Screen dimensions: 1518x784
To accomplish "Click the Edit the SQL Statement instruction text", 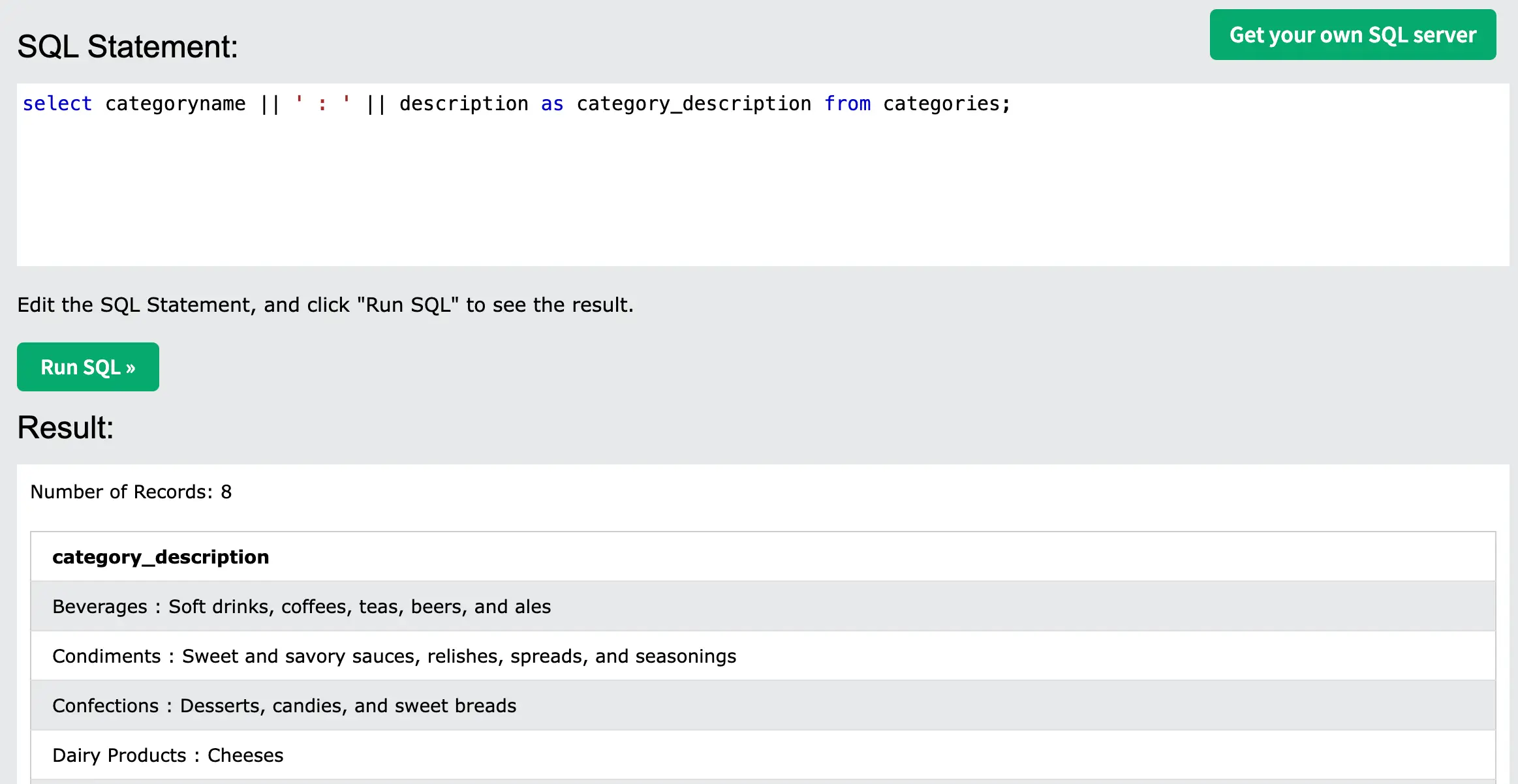I will coord(325,305).
